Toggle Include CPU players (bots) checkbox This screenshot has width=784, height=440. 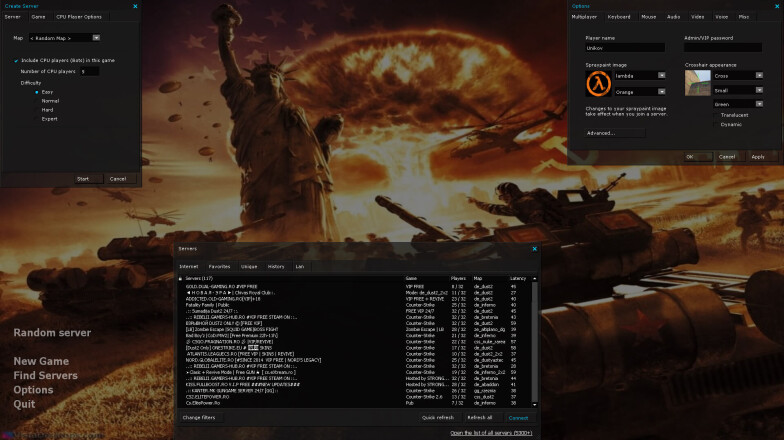point(16,60)
